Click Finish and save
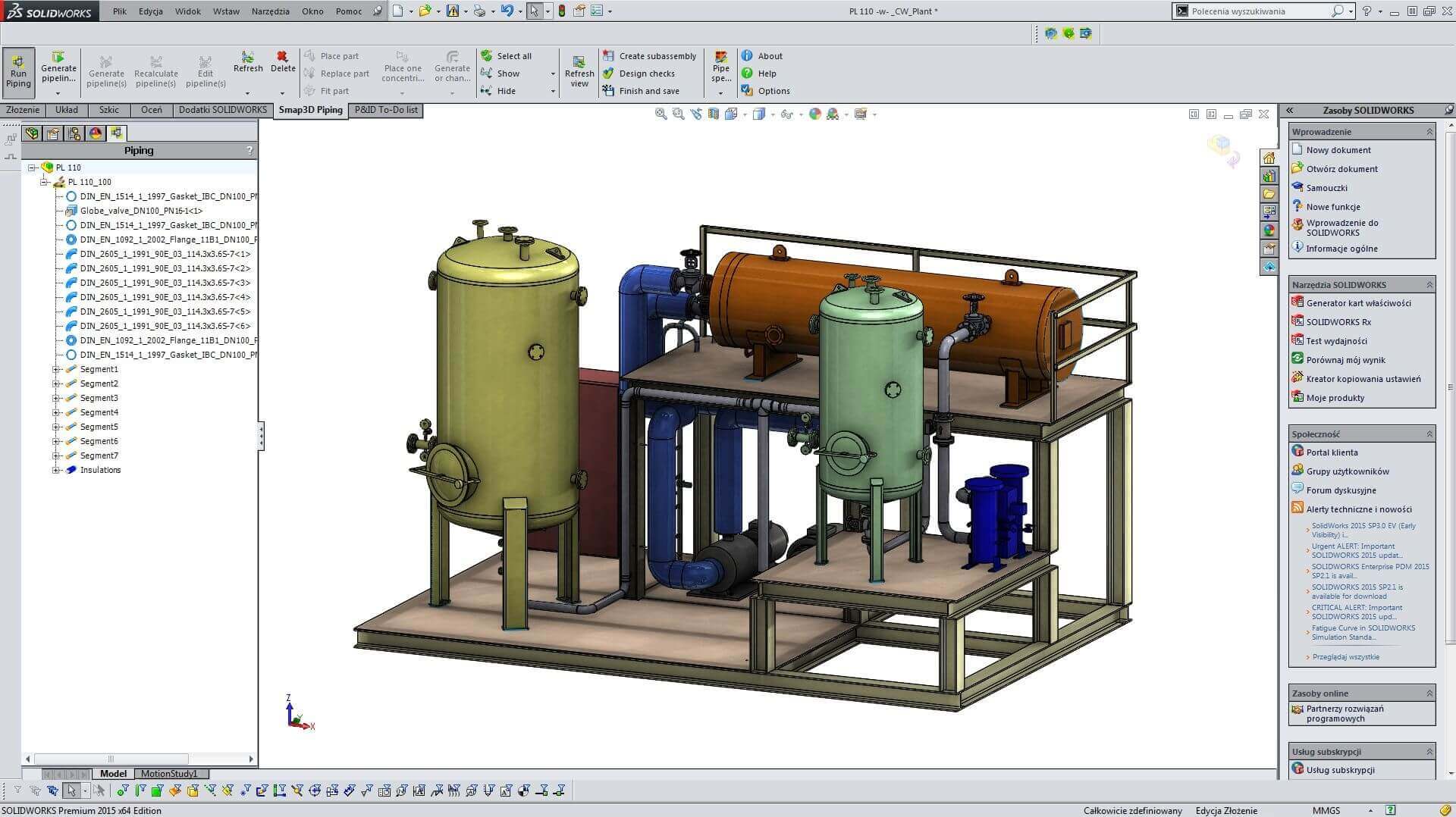 pyautogui.click(x=641, y=91)
